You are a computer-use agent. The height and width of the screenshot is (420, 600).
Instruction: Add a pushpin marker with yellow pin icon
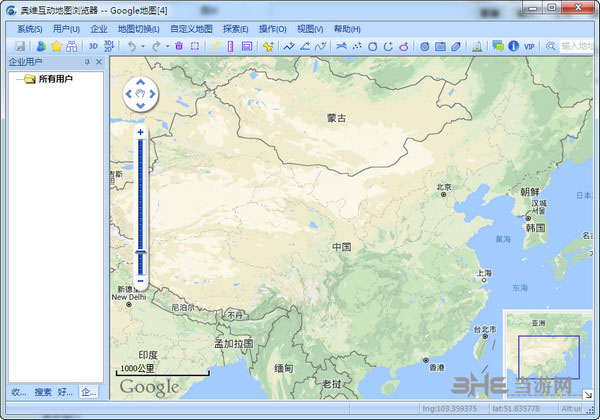tap(268, 46)
